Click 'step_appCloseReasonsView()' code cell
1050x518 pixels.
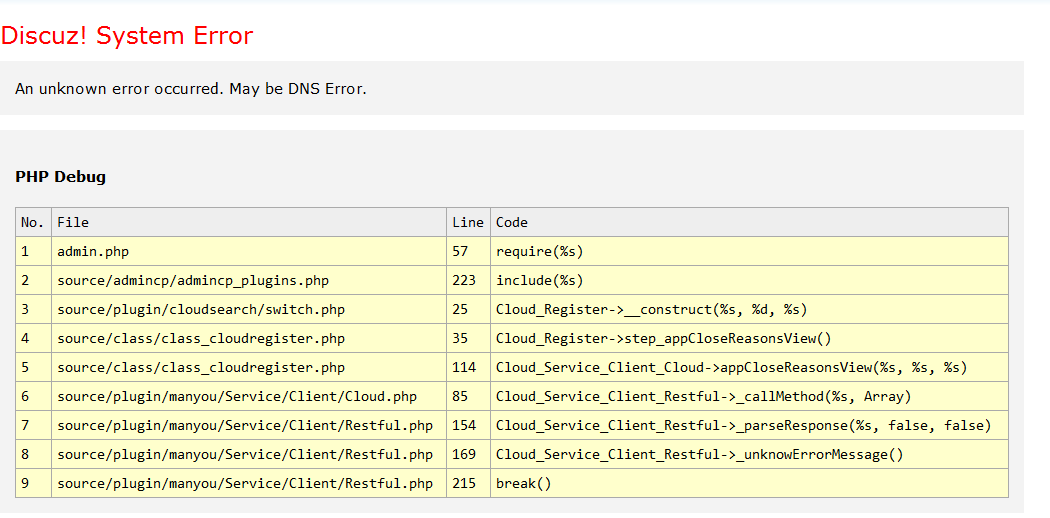point(749,339)
